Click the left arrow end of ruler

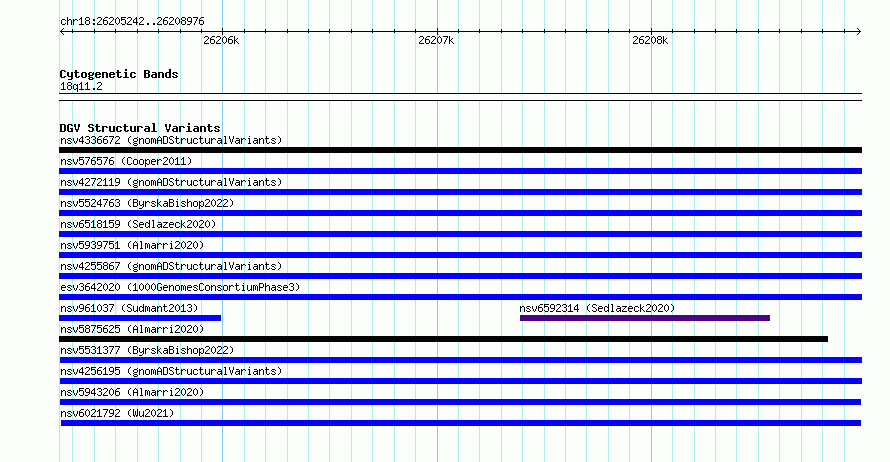pyautogui.click(x=62, y=32)
